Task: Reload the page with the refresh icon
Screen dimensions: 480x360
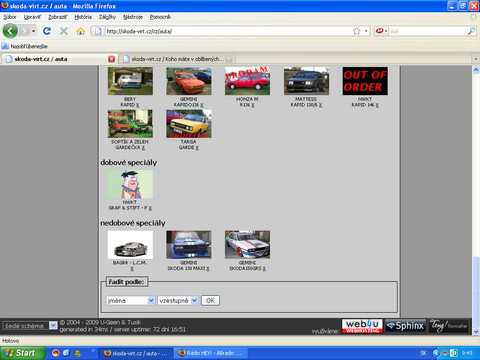Action: tap(47, 31)
